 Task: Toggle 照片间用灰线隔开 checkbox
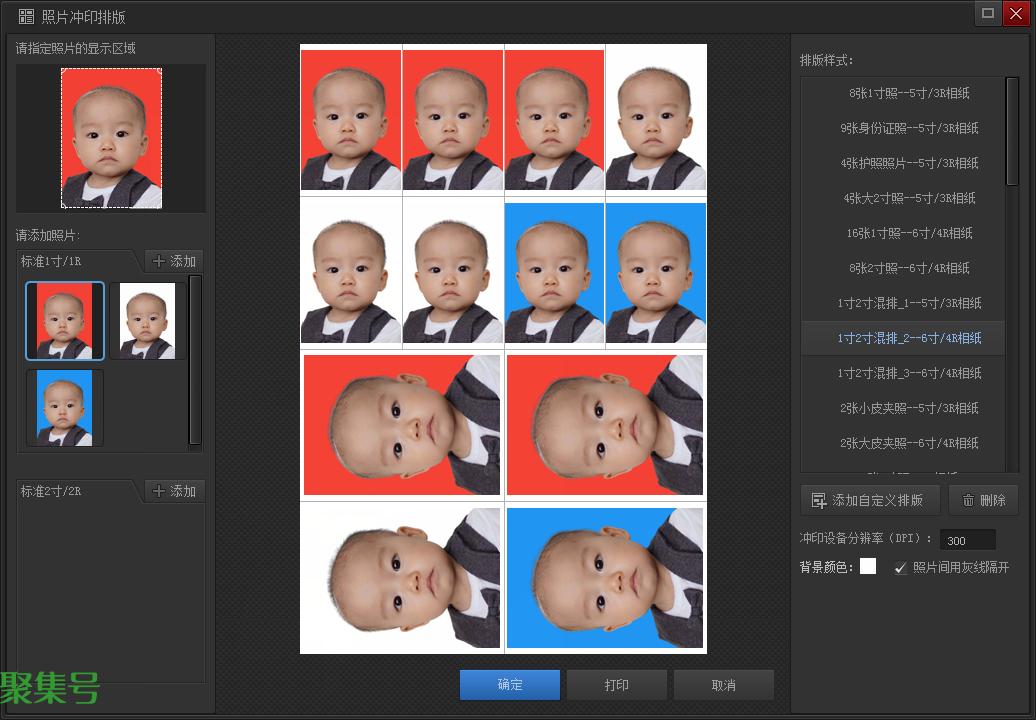pyautogui.click(x=901, y=567)
